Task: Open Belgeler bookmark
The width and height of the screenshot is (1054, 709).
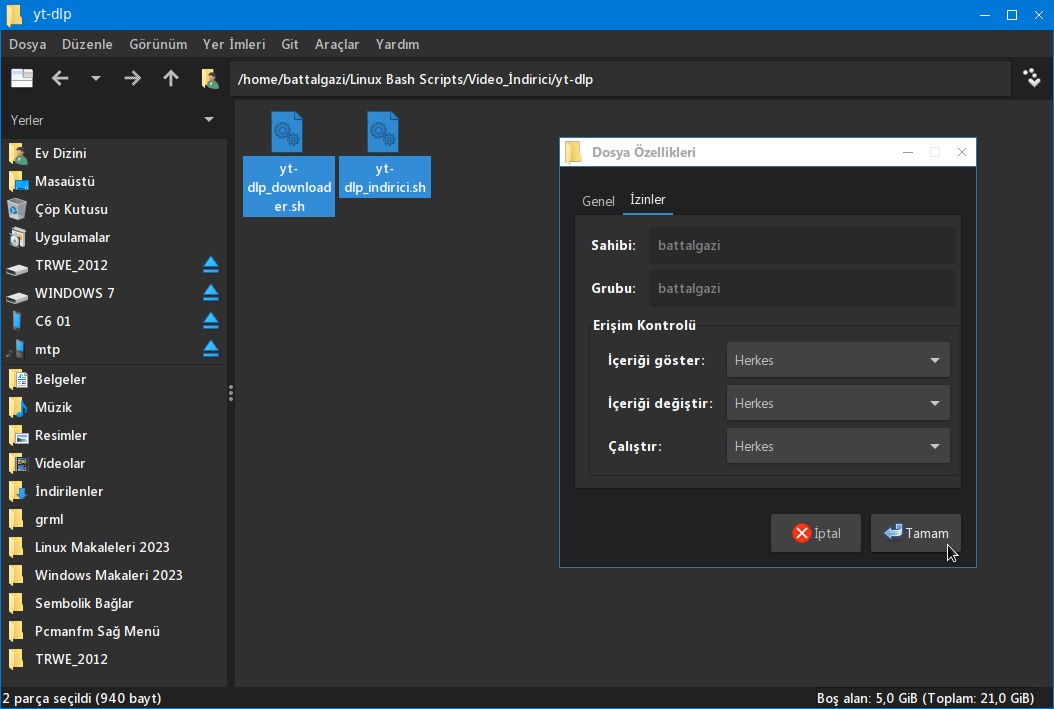Action: coord(114,380)
